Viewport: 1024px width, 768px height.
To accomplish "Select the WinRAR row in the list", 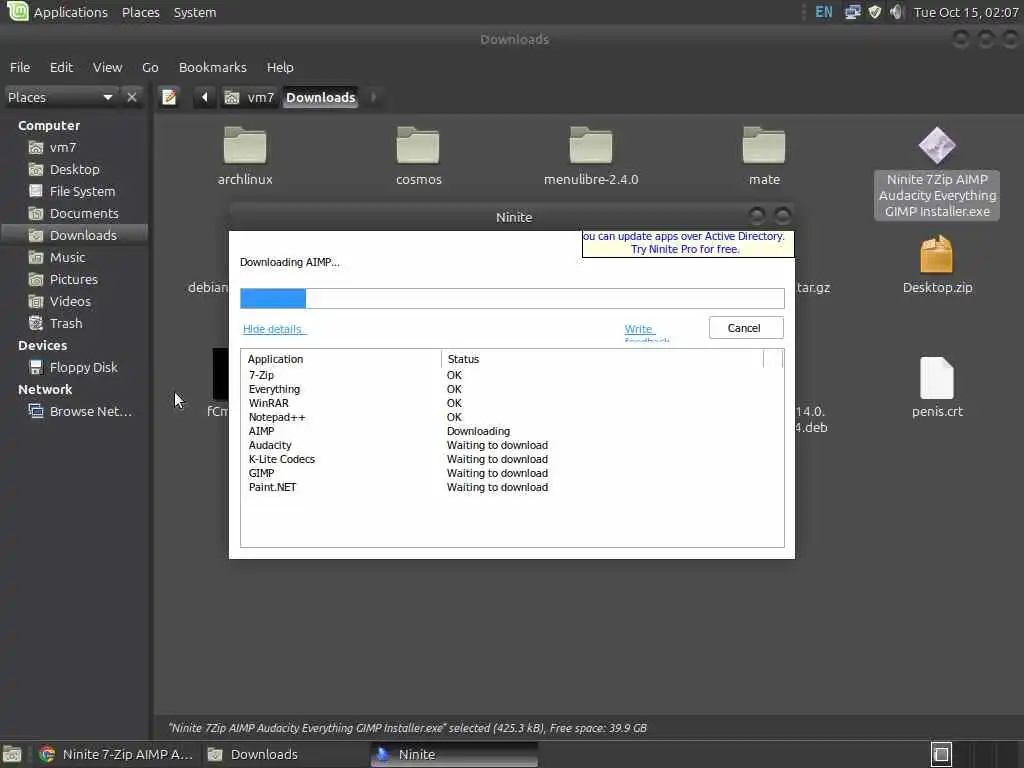I will (512, 403).
